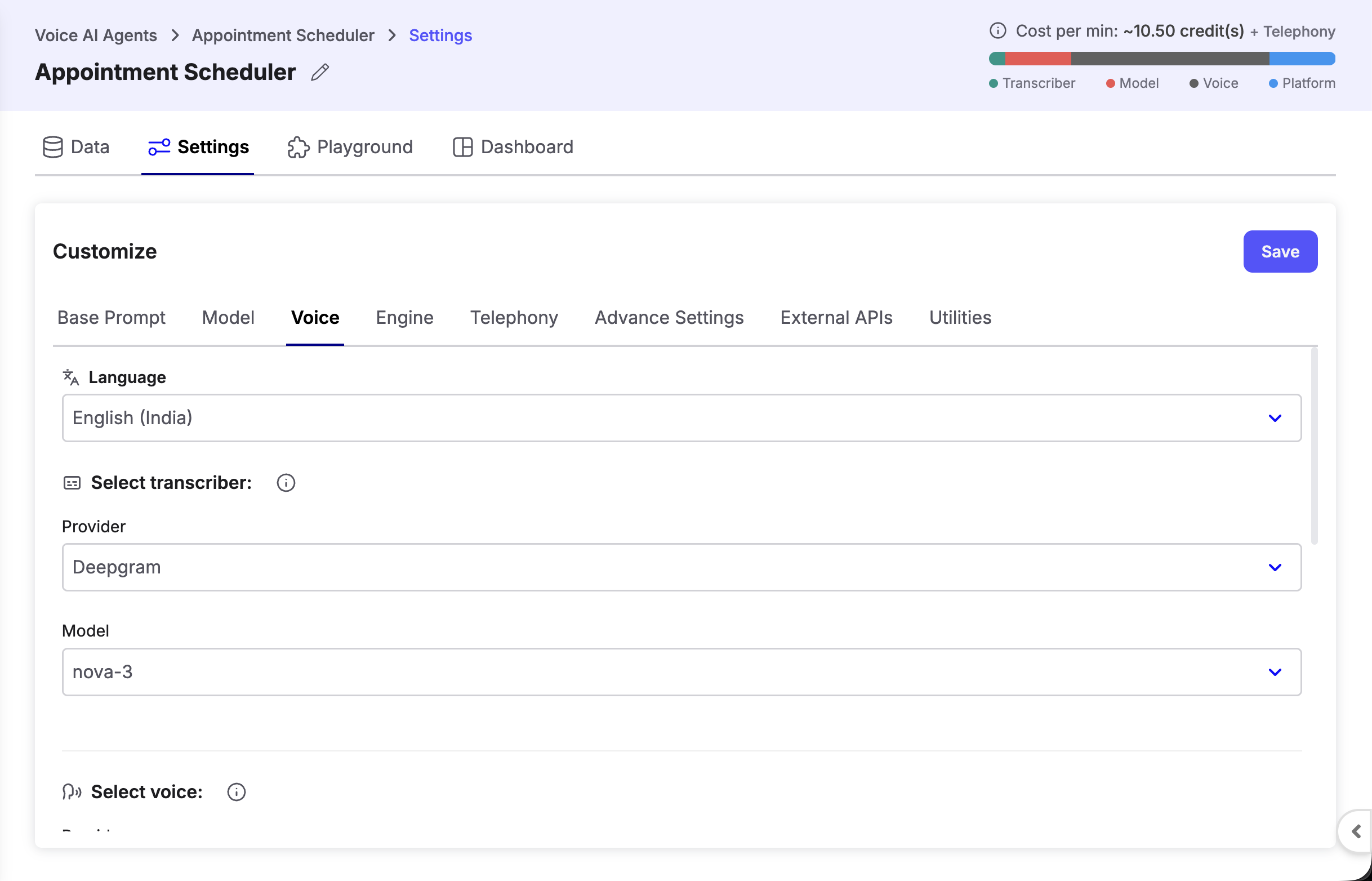Click the Data database icon
The height and width of the screenshot is (881, 1372).
[x=52, y=147]
